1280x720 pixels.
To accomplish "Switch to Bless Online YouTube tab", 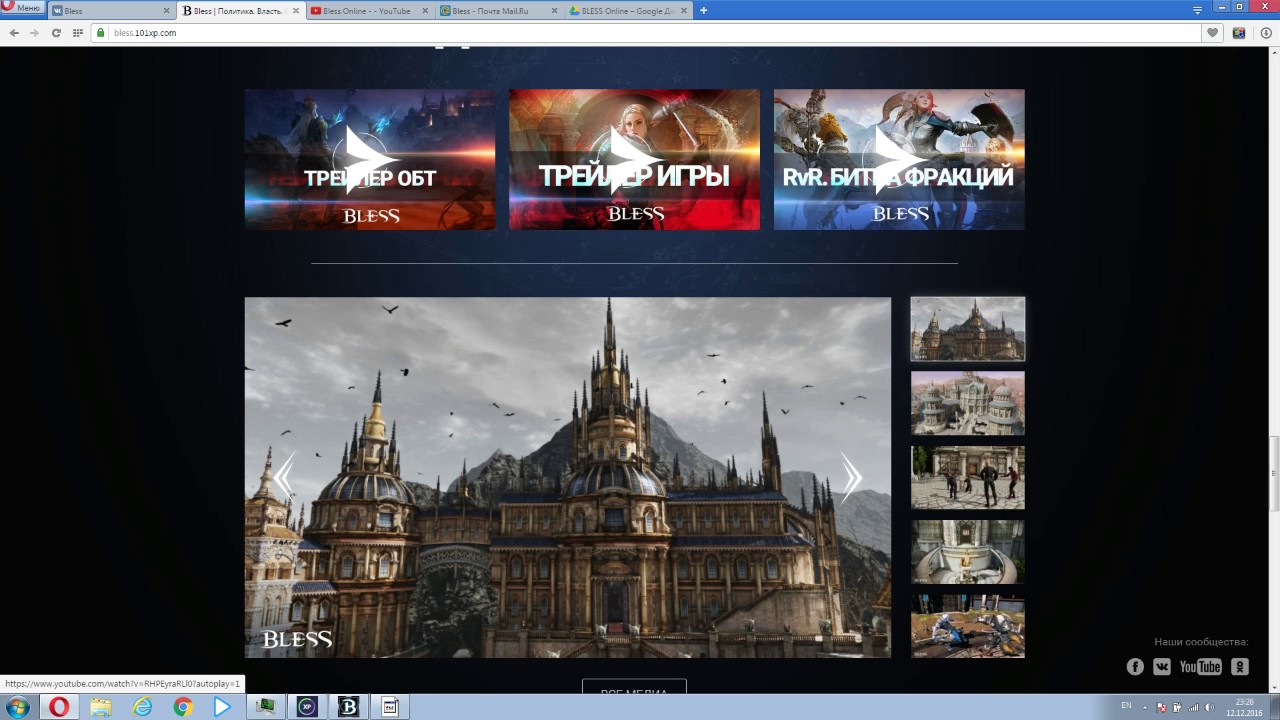I will point(370,10).
